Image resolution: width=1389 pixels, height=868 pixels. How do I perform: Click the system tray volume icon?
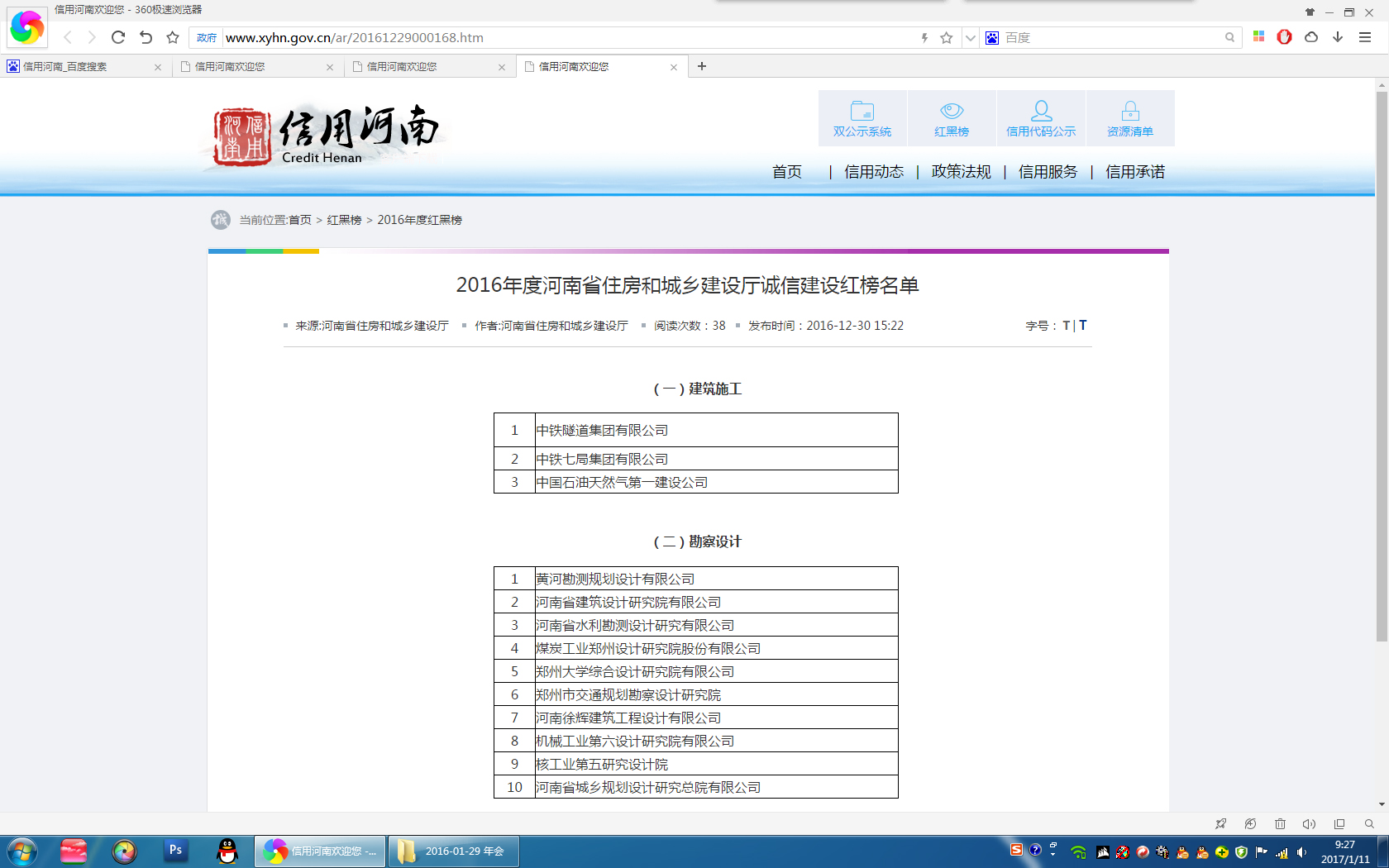pyautogui.click(x=1301, y=852)
